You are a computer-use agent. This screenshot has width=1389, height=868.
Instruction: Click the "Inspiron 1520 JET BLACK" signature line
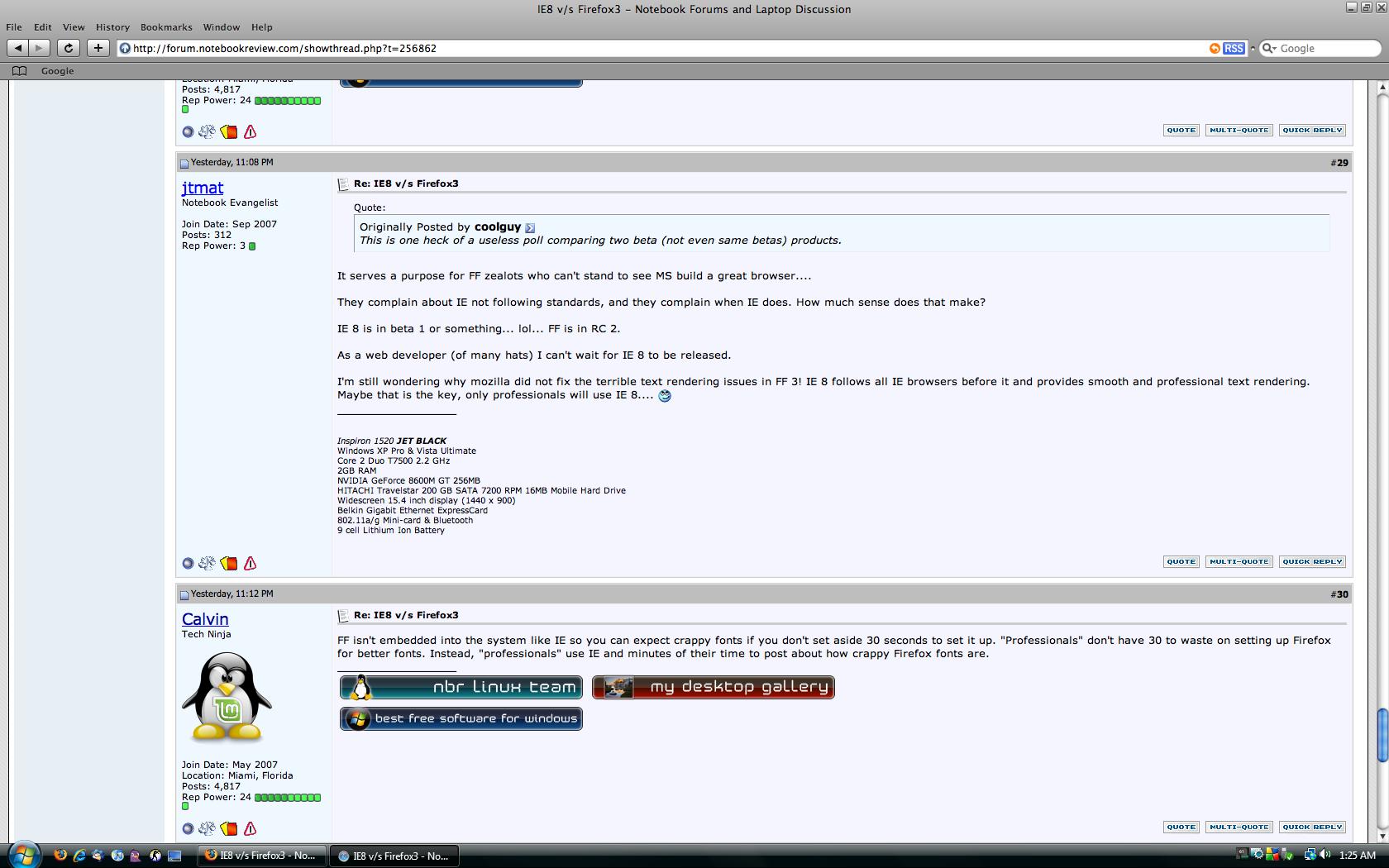coord(392,441)
